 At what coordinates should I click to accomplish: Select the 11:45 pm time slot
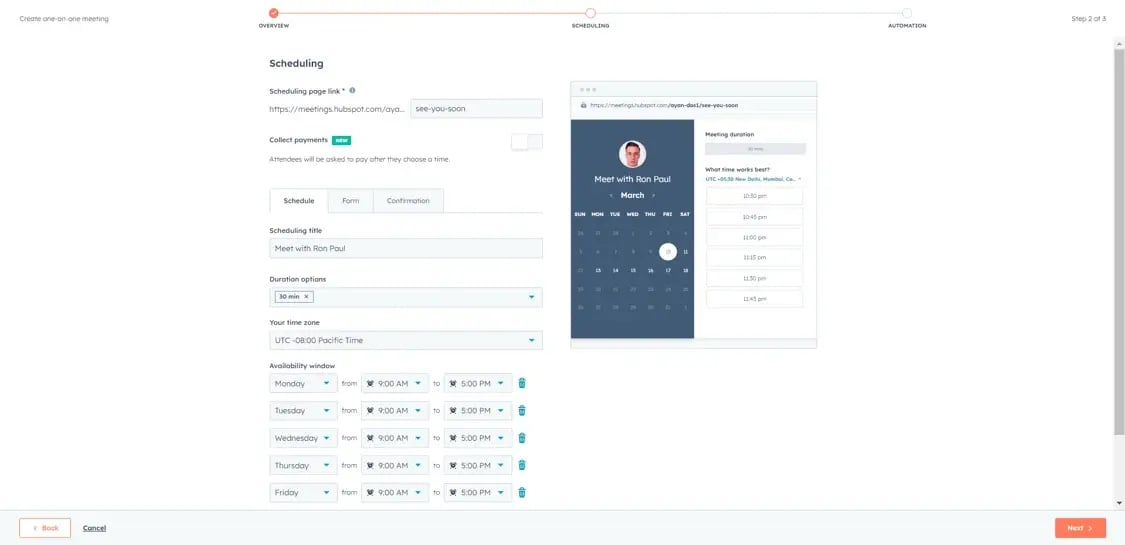click(755, 298)
